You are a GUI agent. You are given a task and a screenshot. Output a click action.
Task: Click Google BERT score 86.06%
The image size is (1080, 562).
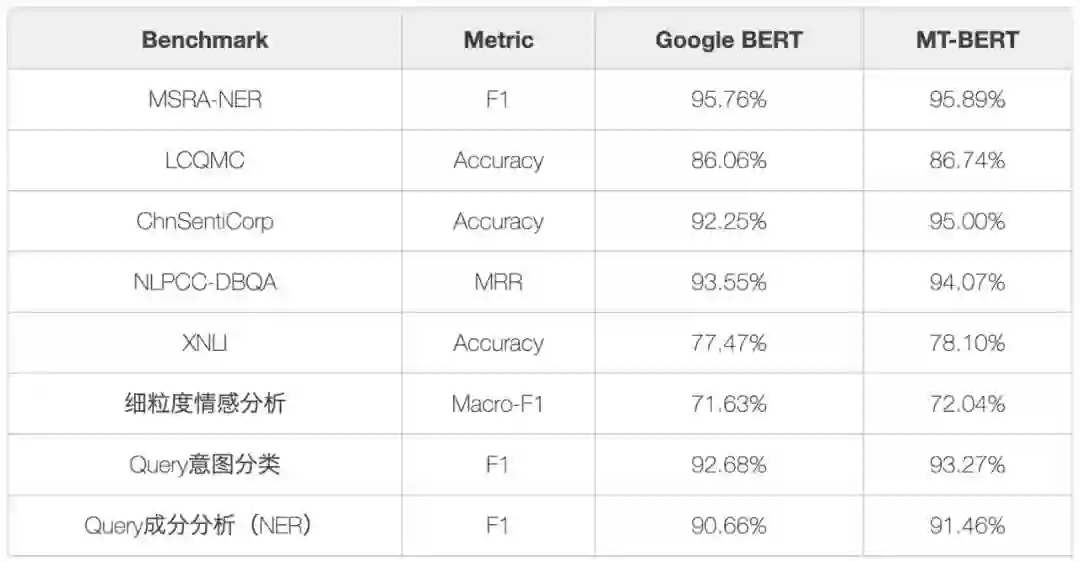729,160
